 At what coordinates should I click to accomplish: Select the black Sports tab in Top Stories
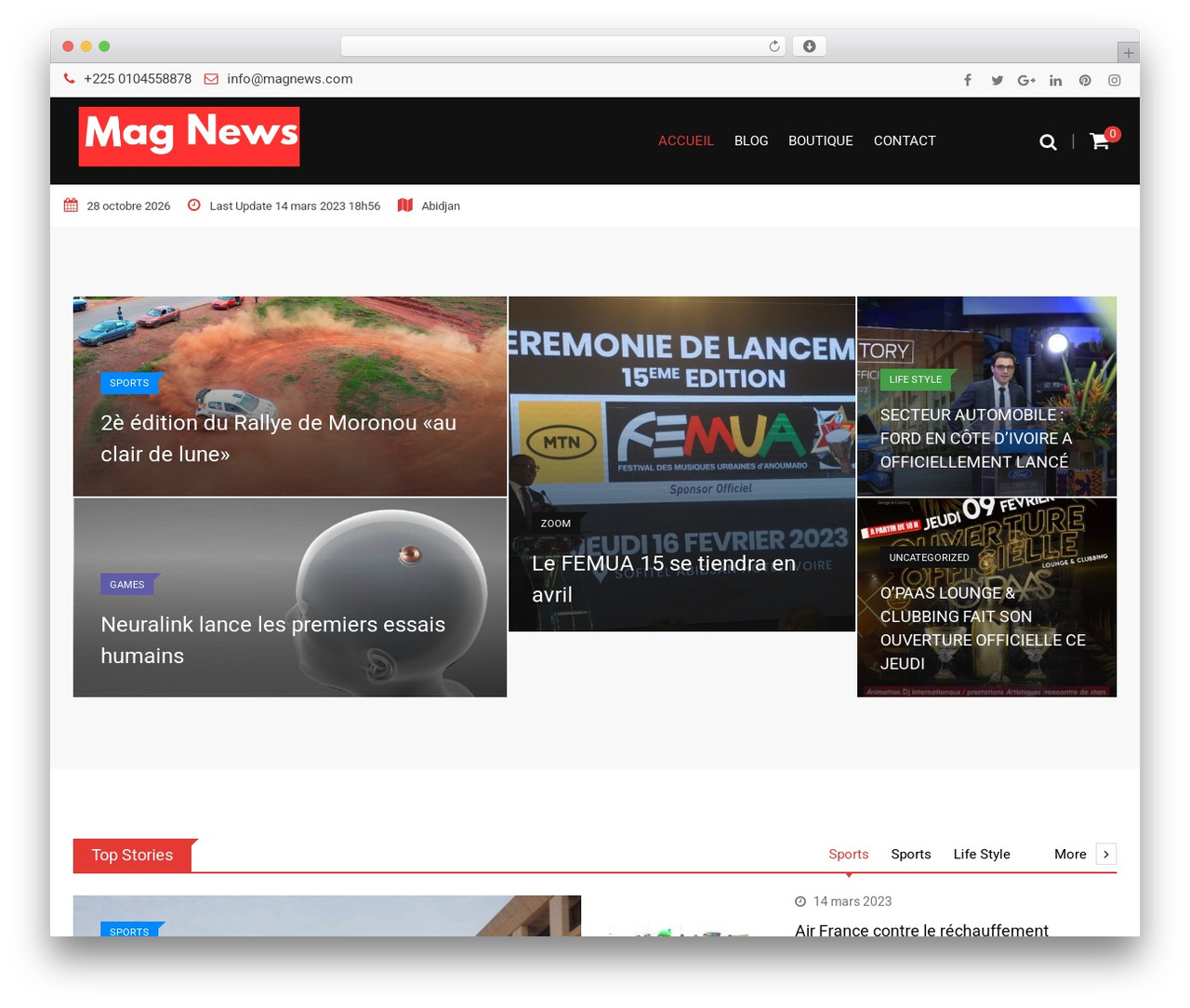tap(911, 855)
